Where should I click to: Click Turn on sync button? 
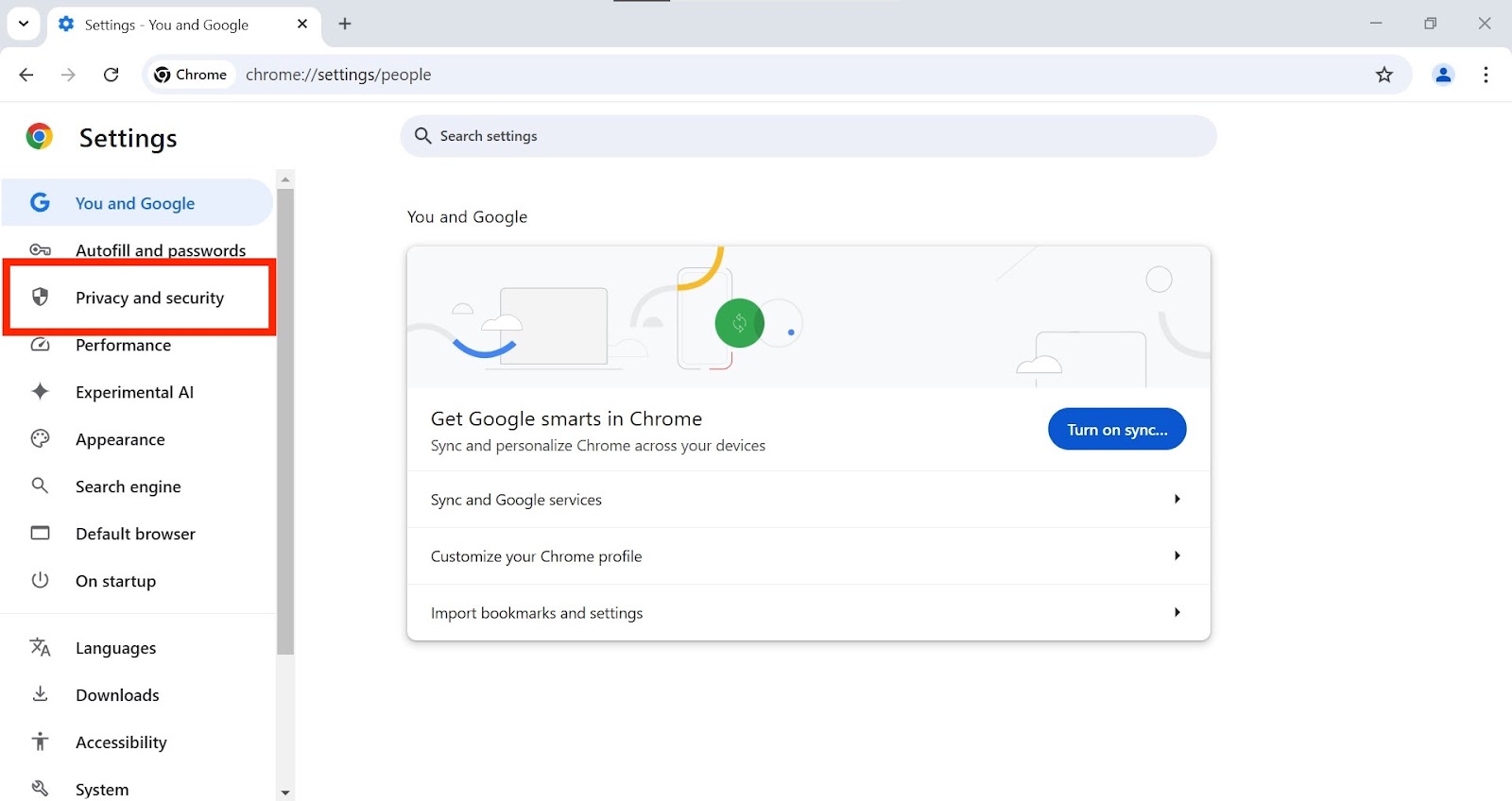(1117, 429)
